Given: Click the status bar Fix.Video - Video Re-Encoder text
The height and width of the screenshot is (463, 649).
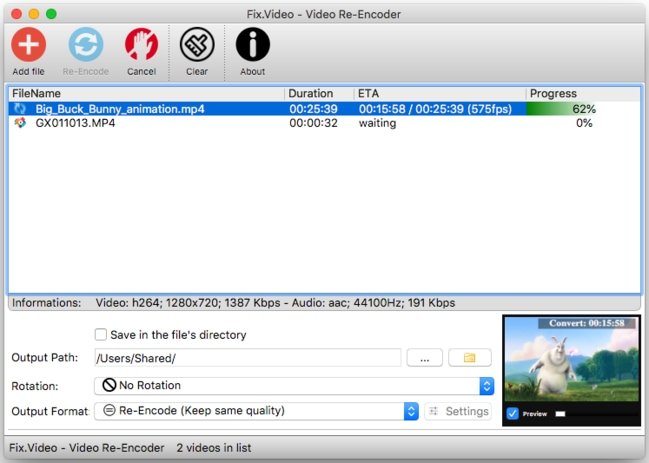Looking at the screenshot, I should click(87, 448).
